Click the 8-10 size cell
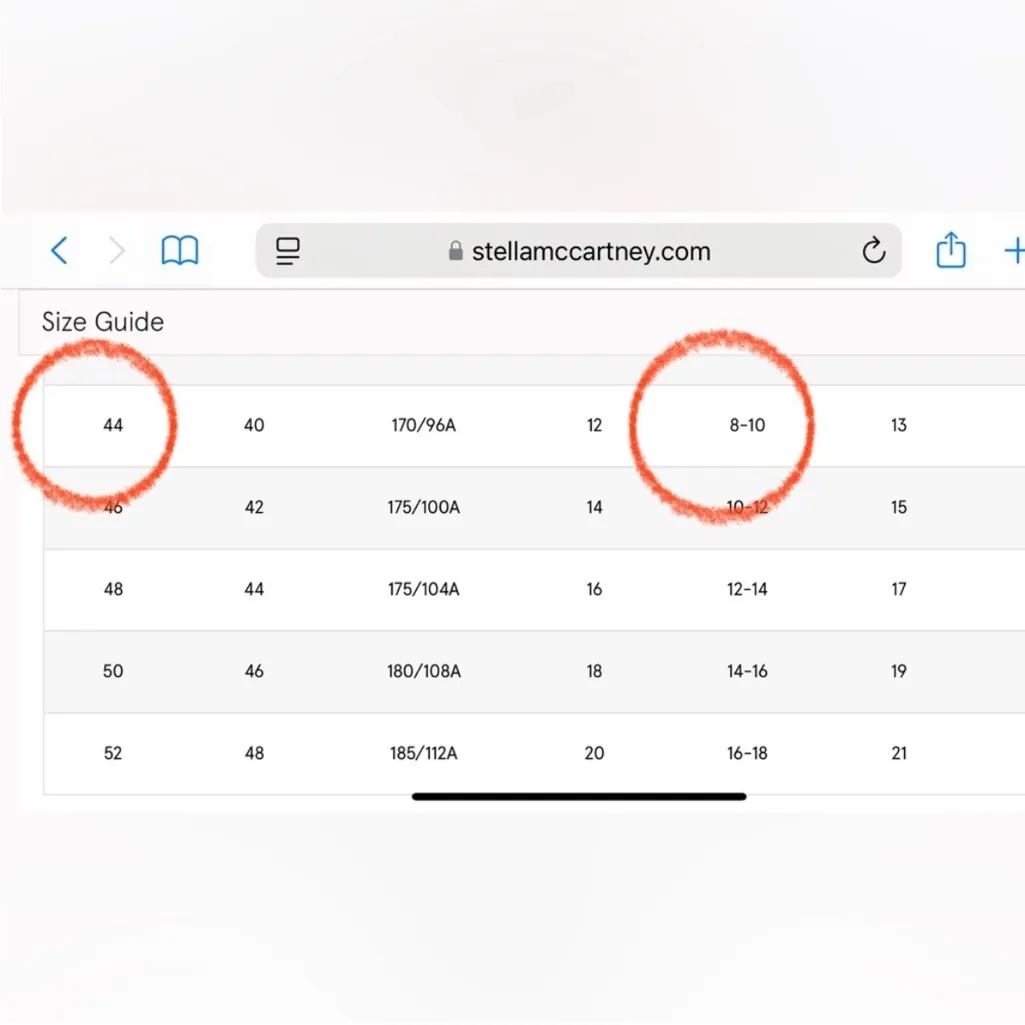 pos(747,426)
